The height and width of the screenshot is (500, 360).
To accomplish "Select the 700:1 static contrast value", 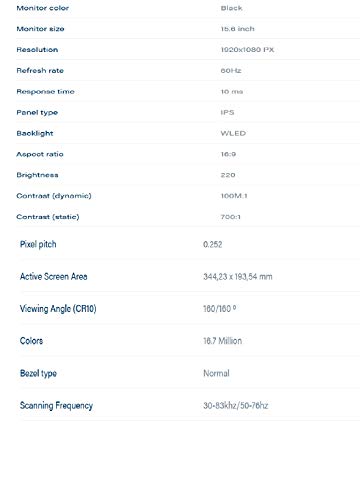I will click(x=231, y=217).
